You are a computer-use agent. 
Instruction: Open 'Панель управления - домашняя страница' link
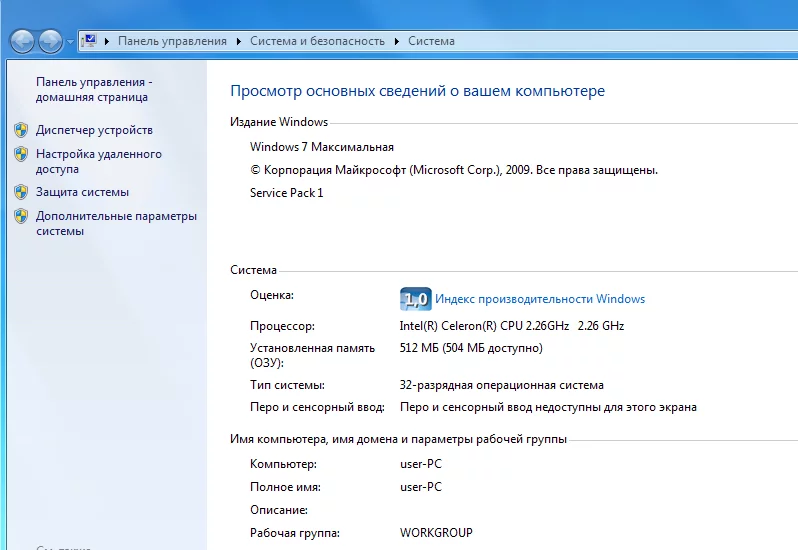tap(94, 90)
